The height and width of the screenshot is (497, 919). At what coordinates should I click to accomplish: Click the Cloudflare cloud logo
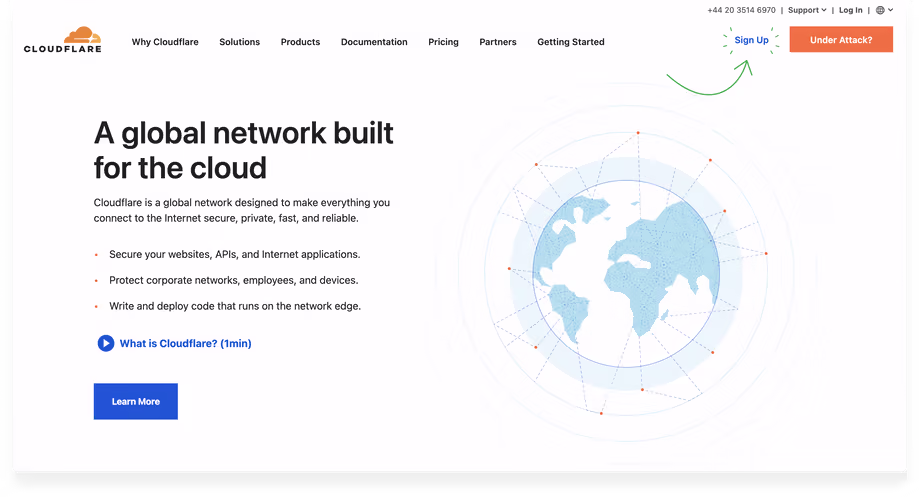coord(62,40)
